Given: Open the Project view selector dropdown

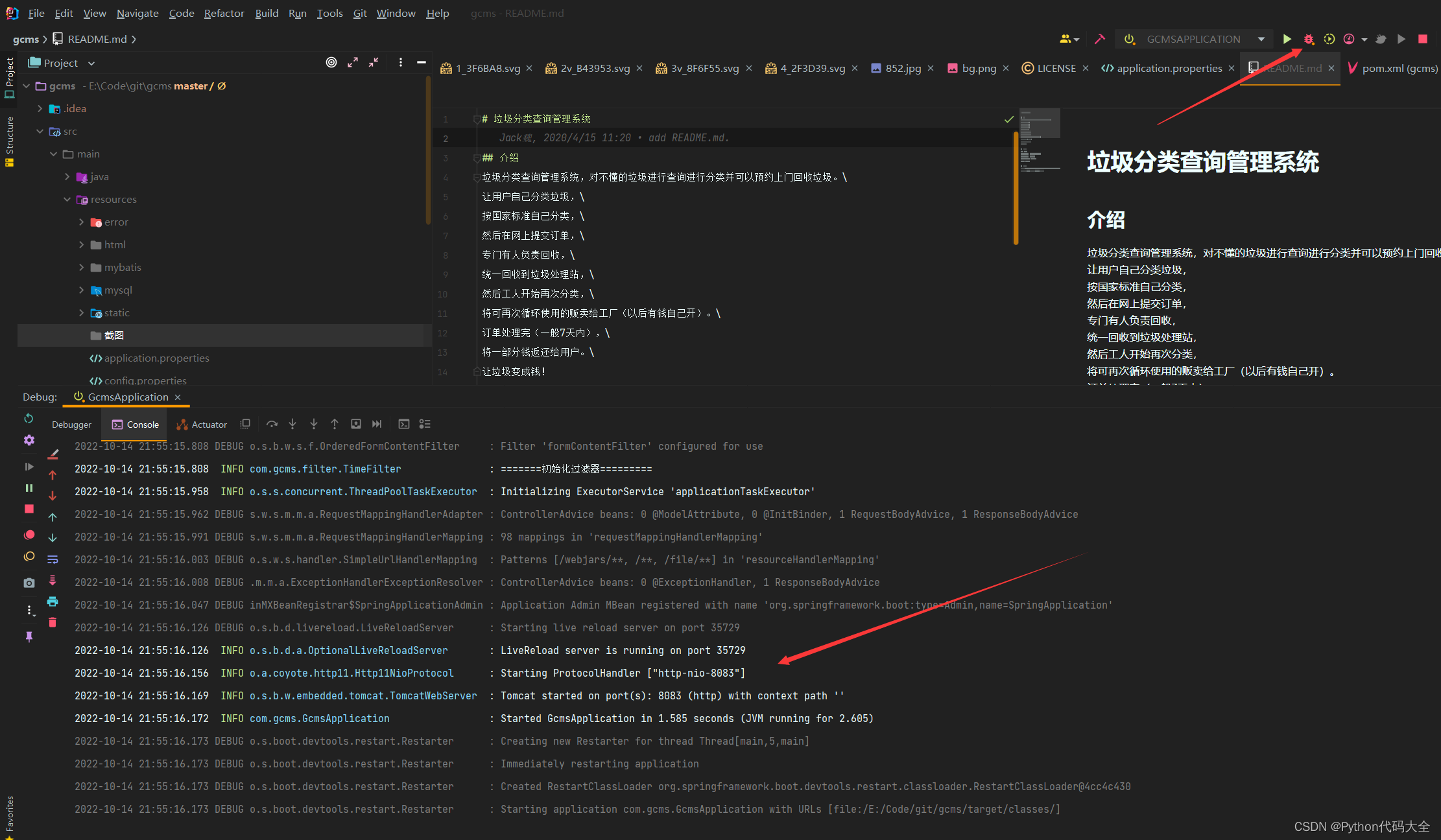Looking at the screenshot, I should pyautogui.click(x=62, y=63).
